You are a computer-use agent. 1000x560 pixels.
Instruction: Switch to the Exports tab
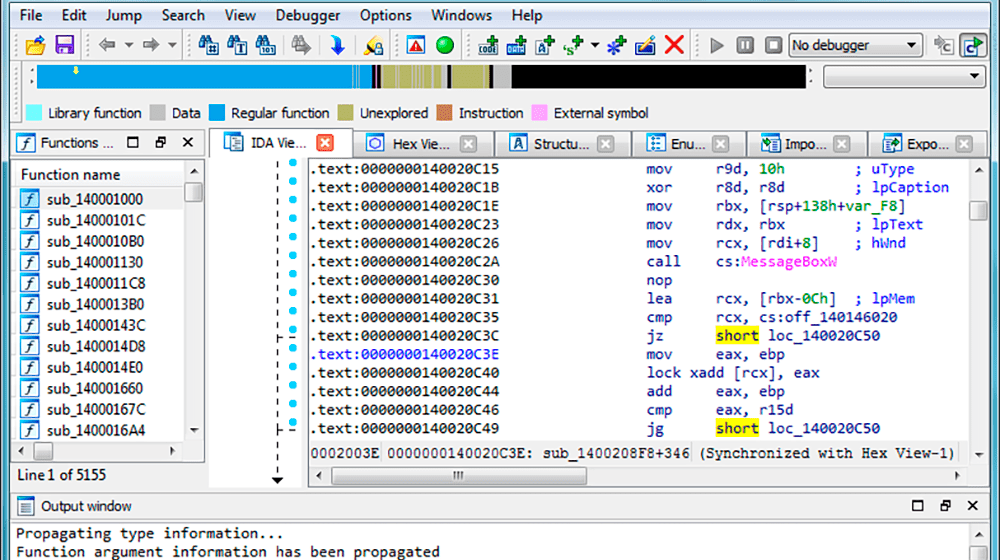[x=927, y=144]
